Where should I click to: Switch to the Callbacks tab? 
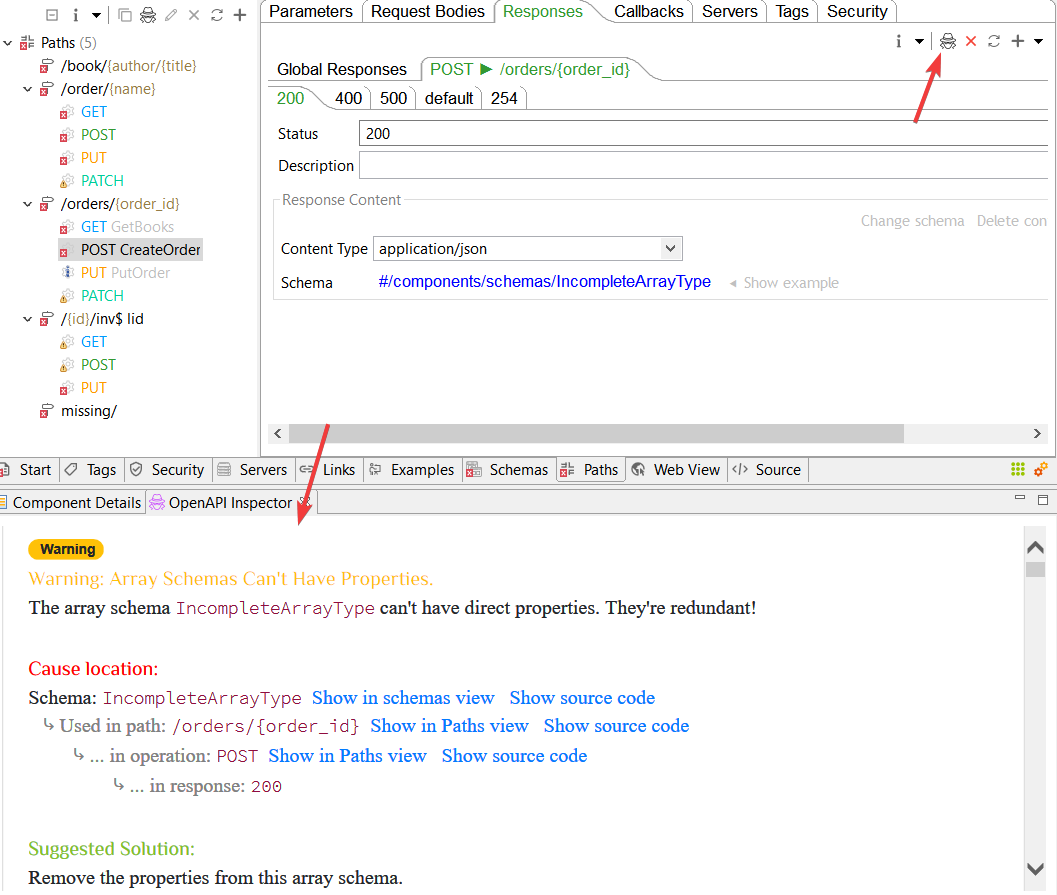(648, 12)
